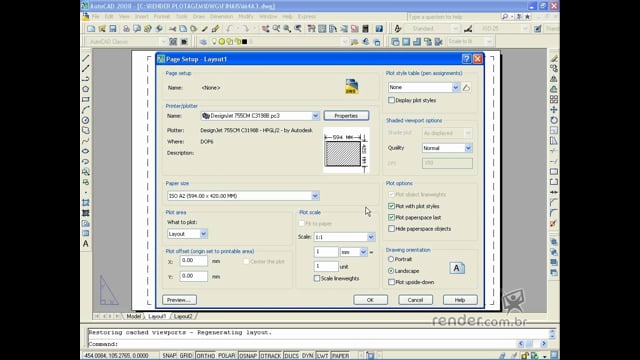
Task: Uncheck Plot with plot styles
Action: pyautogui.click(x=391, y=206)
